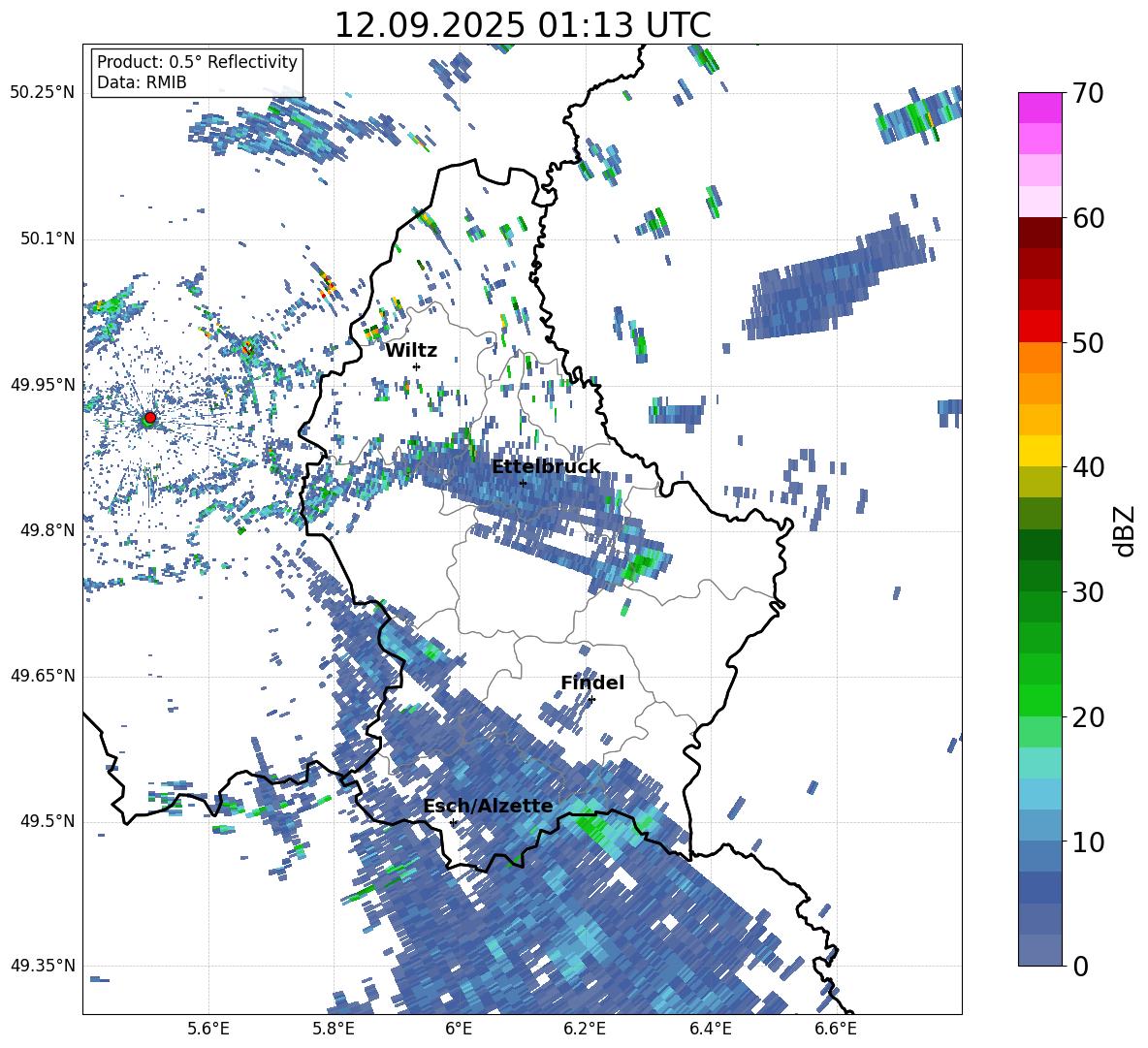Screen dimensions: 1148x1048
Task: Click the 49.65°N latitude label
Action: (43, 676)
